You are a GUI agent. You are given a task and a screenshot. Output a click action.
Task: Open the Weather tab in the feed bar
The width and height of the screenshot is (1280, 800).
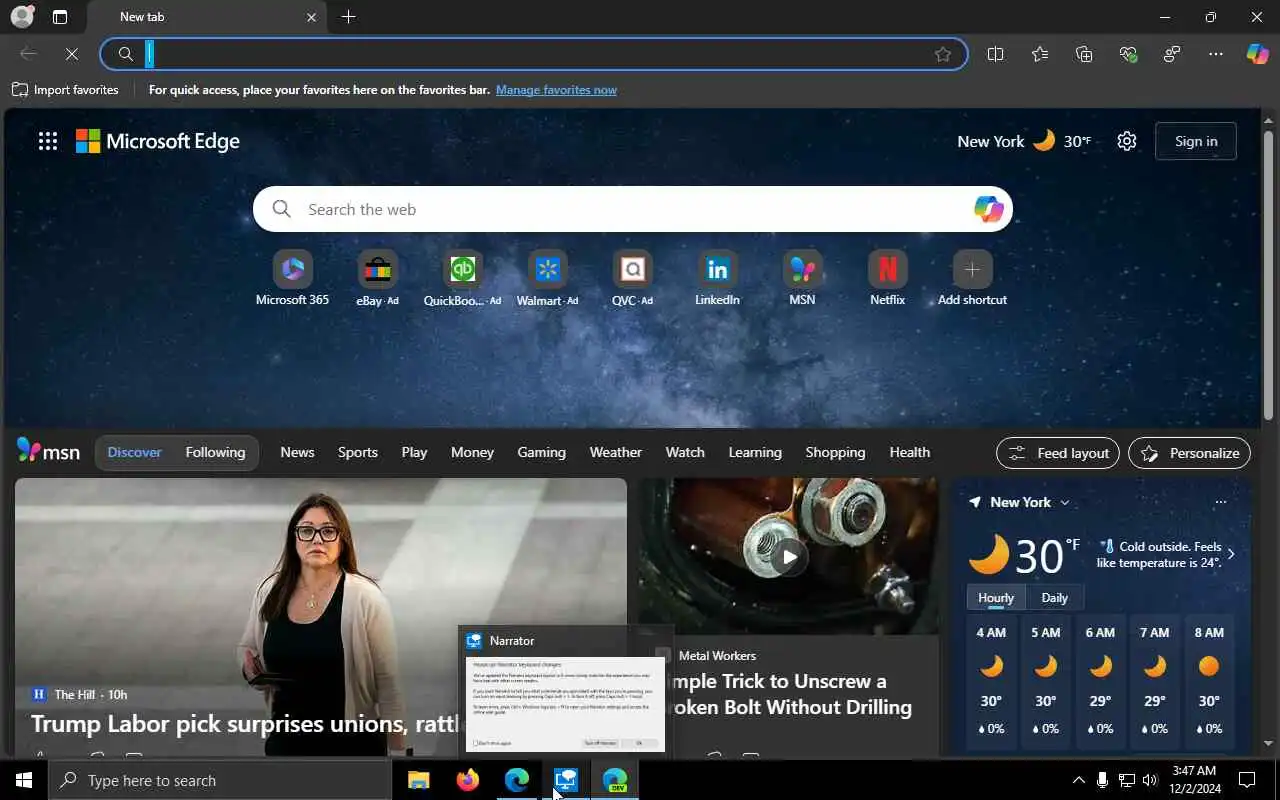[x=615, y=452]
